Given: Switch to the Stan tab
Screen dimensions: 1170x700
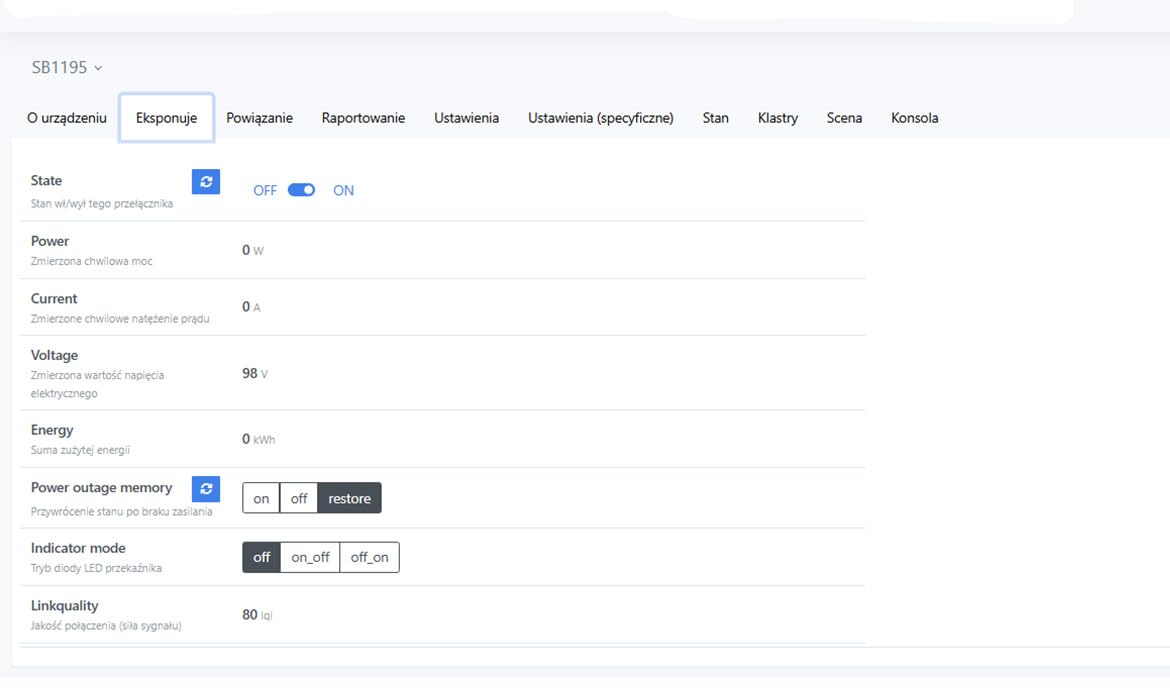Looking at the screenshot, I should pos(716,118).
